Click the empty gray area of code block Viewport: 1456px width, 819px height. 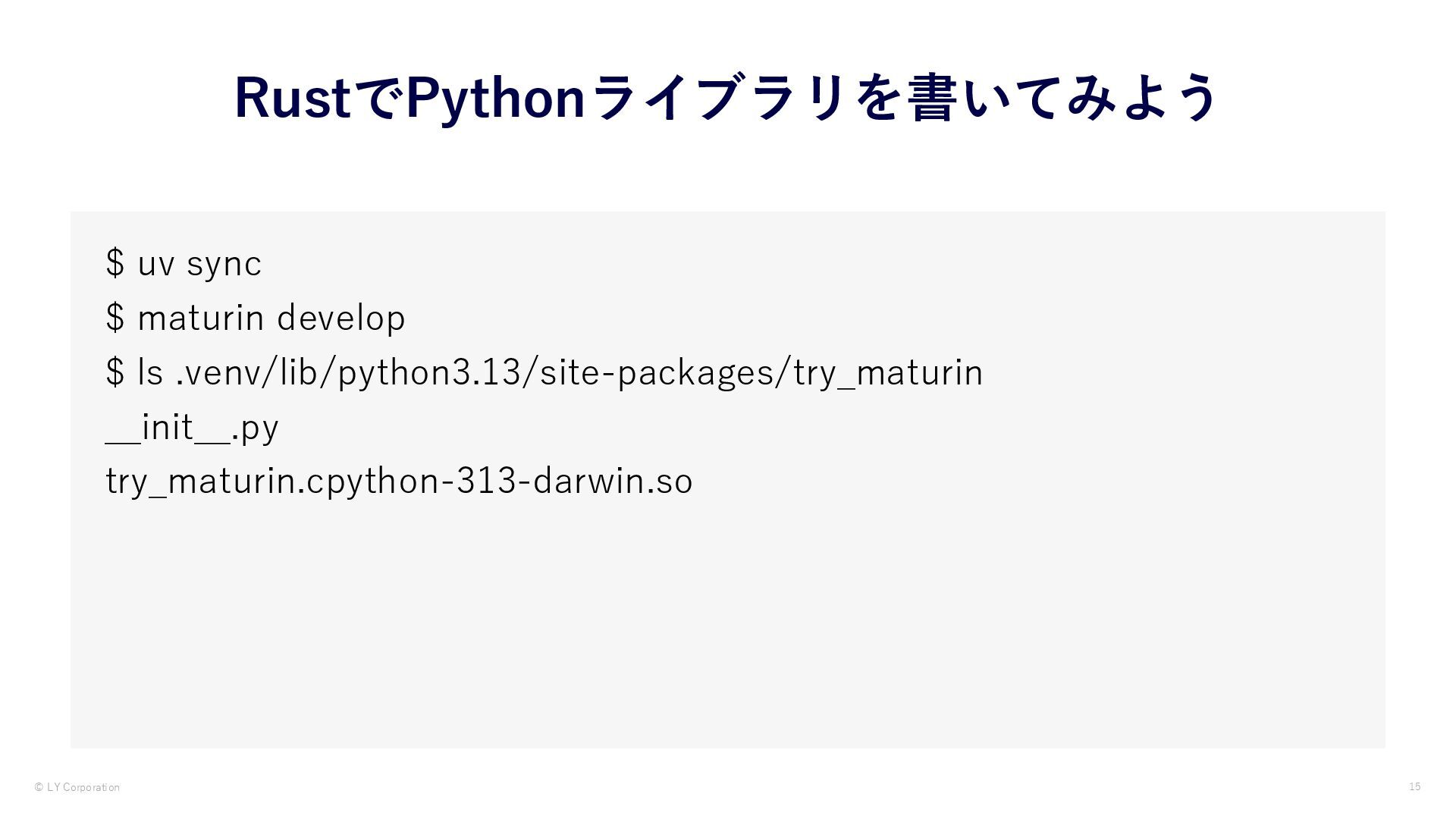[728, 622]
